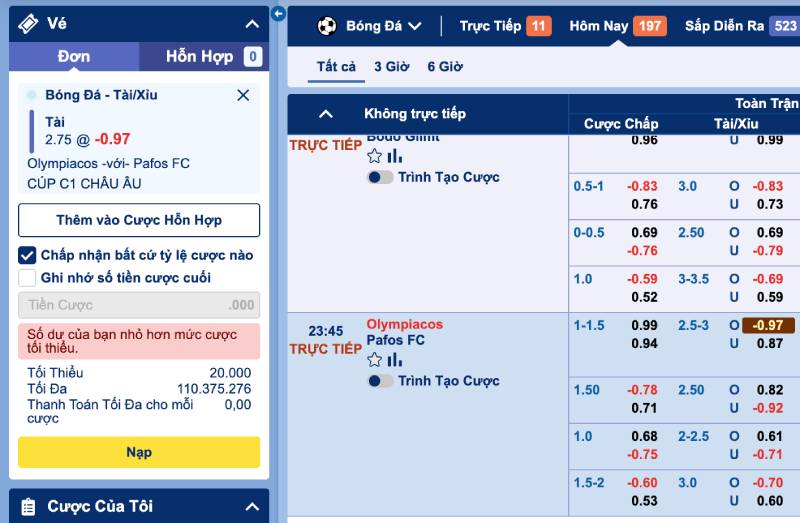The image size is (800, 523).
Task: Collapse the Vé panel chevron
Action: (251, 24)
